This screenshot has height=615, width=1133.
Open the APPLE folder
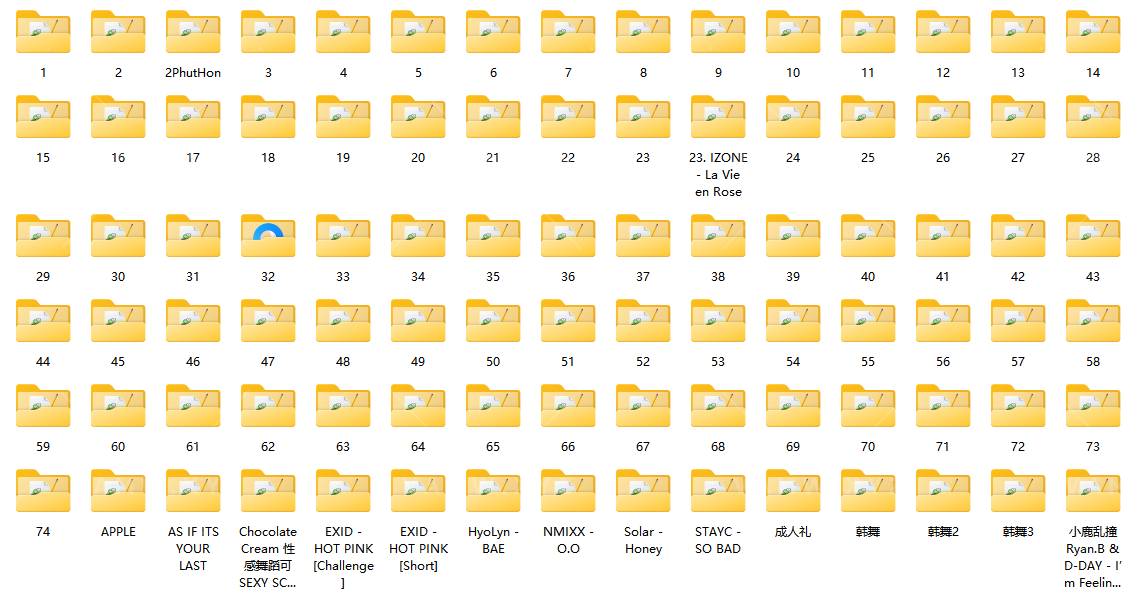pos(118,492)
